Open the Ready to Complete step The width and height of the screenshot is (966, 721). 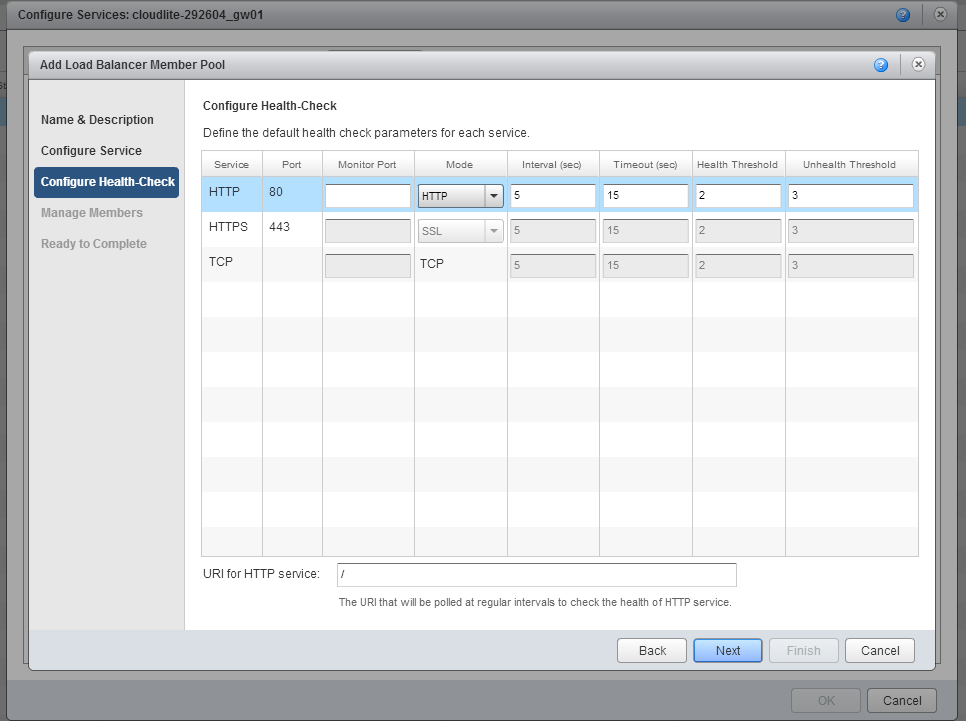[92, 243]
